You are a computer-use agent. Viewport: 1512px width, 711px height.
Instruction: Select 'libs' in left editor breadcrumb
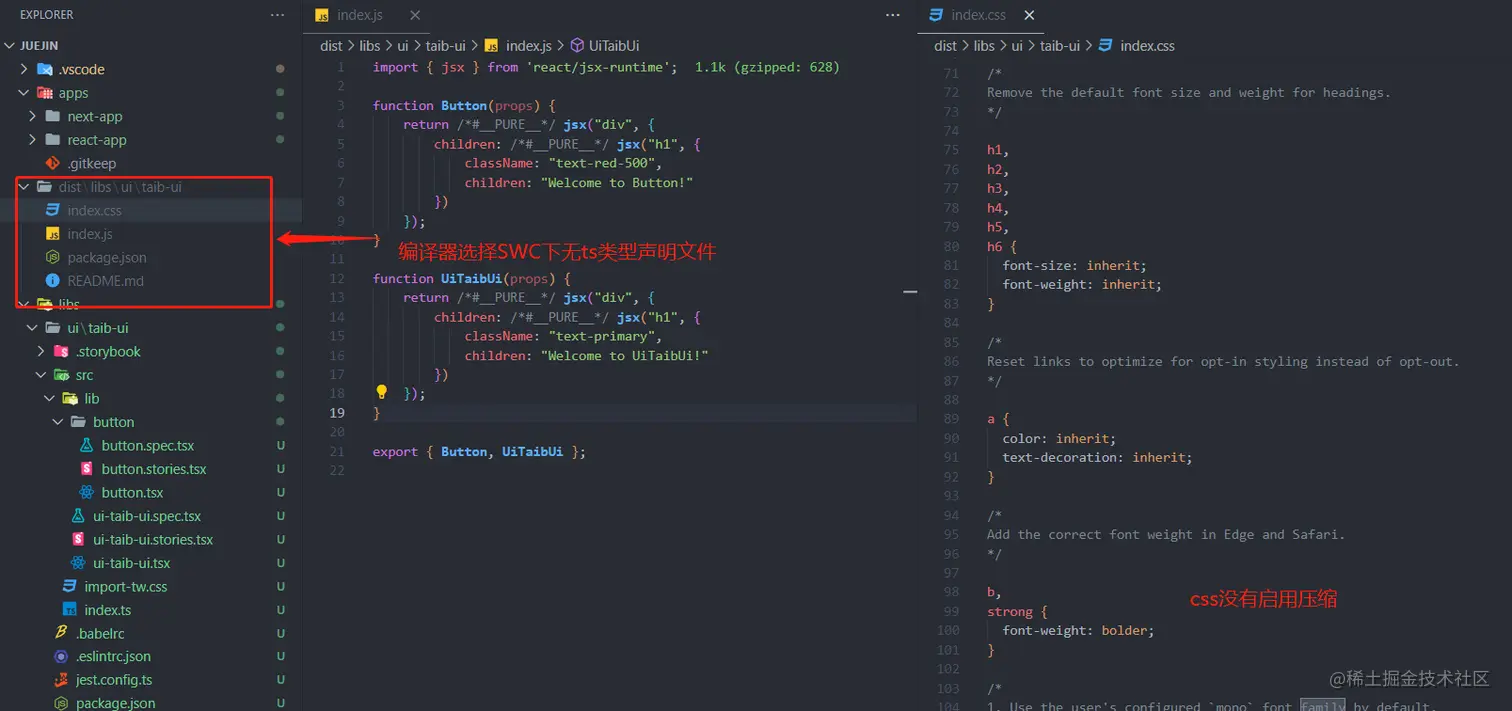coord(370,46)
